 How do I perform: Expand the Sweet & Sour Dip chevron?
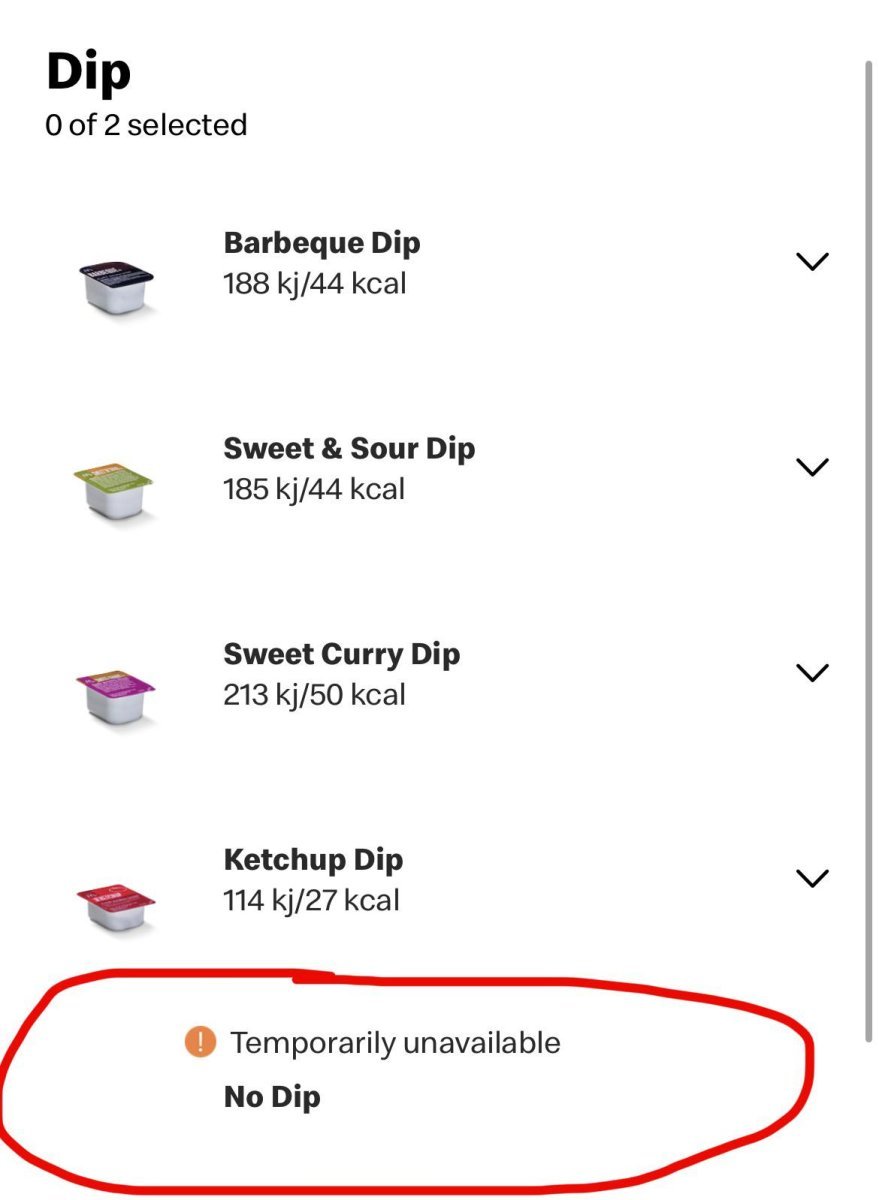812,467
